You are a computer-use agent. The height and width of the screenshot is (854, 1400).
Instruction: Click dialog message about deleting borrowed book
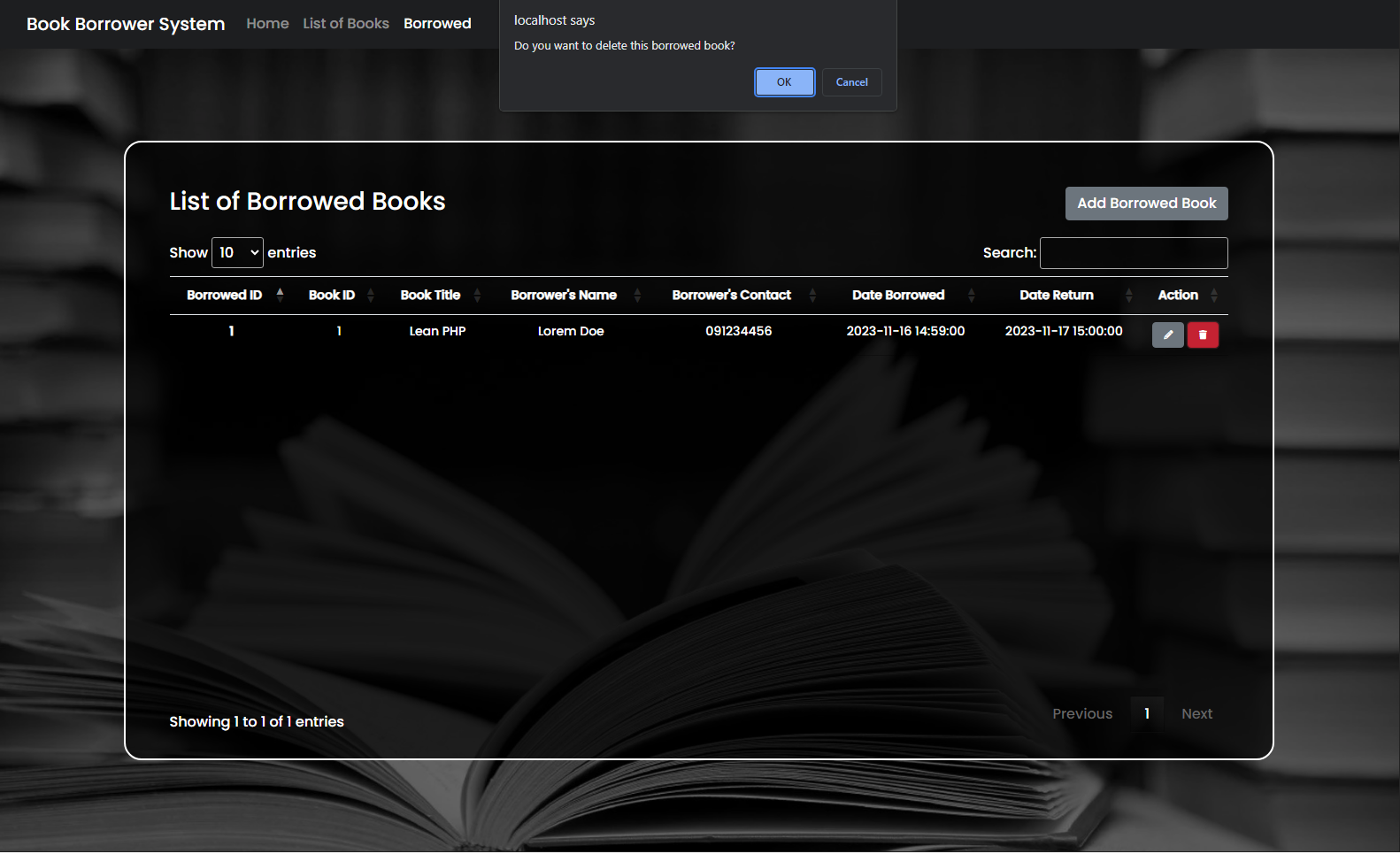625,45
